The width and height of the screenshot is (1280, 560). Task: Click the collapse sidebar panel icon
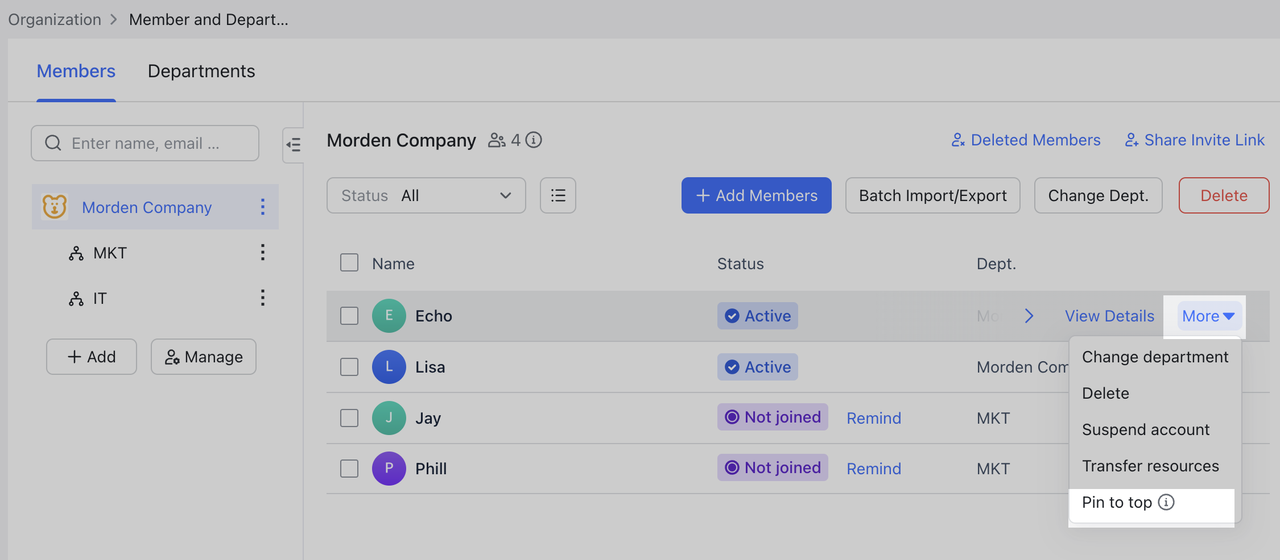tap(293, 145)
